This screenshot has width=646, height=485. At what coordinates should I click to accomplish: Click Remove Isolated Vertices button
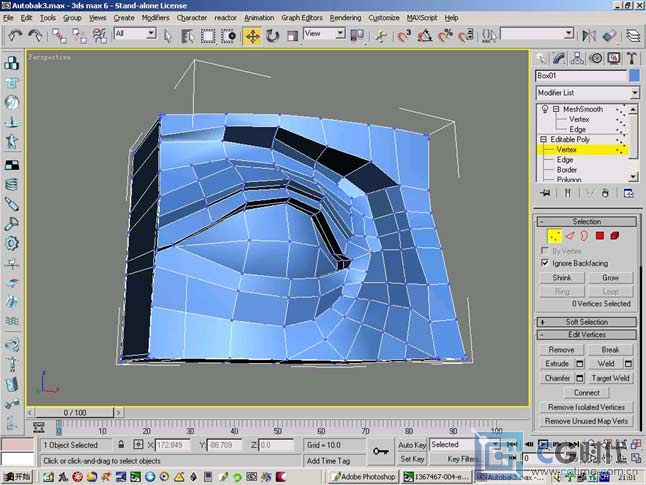tap(586, 407)
